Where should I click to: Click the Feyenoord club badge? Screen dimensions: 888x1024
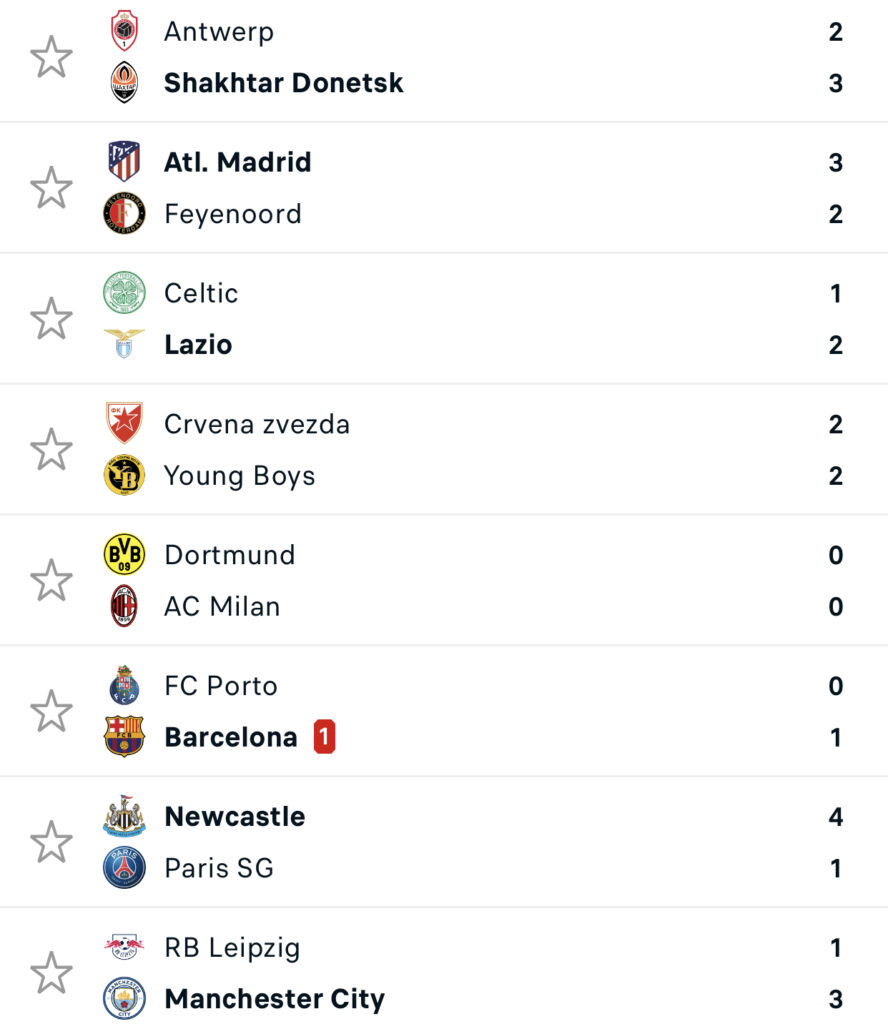(x=124, y=214)
